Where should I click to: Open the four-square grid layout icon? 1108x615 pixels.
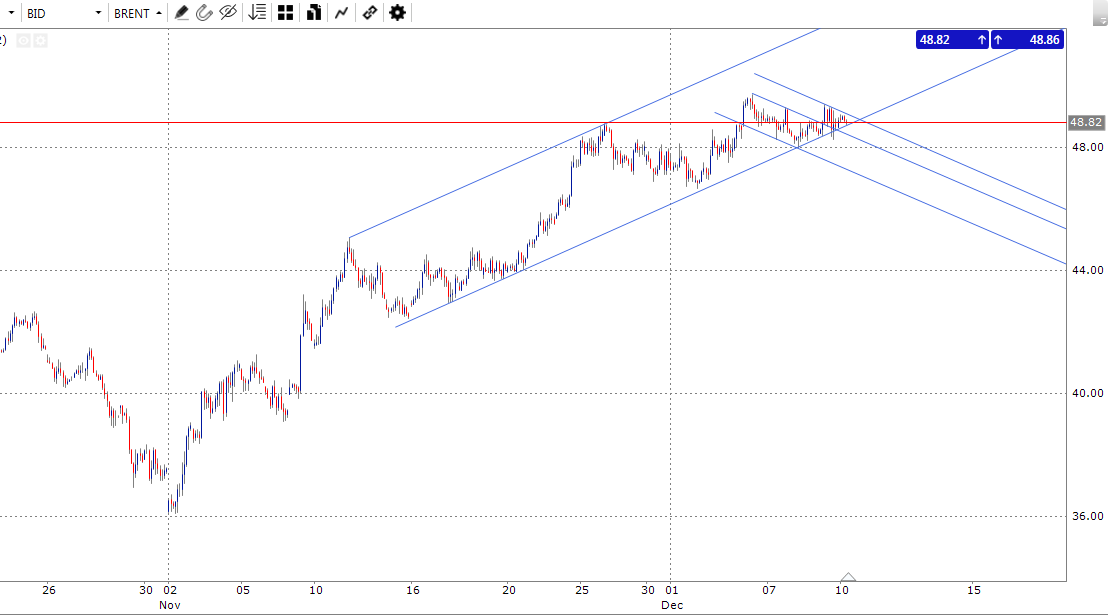coord(285,13)
